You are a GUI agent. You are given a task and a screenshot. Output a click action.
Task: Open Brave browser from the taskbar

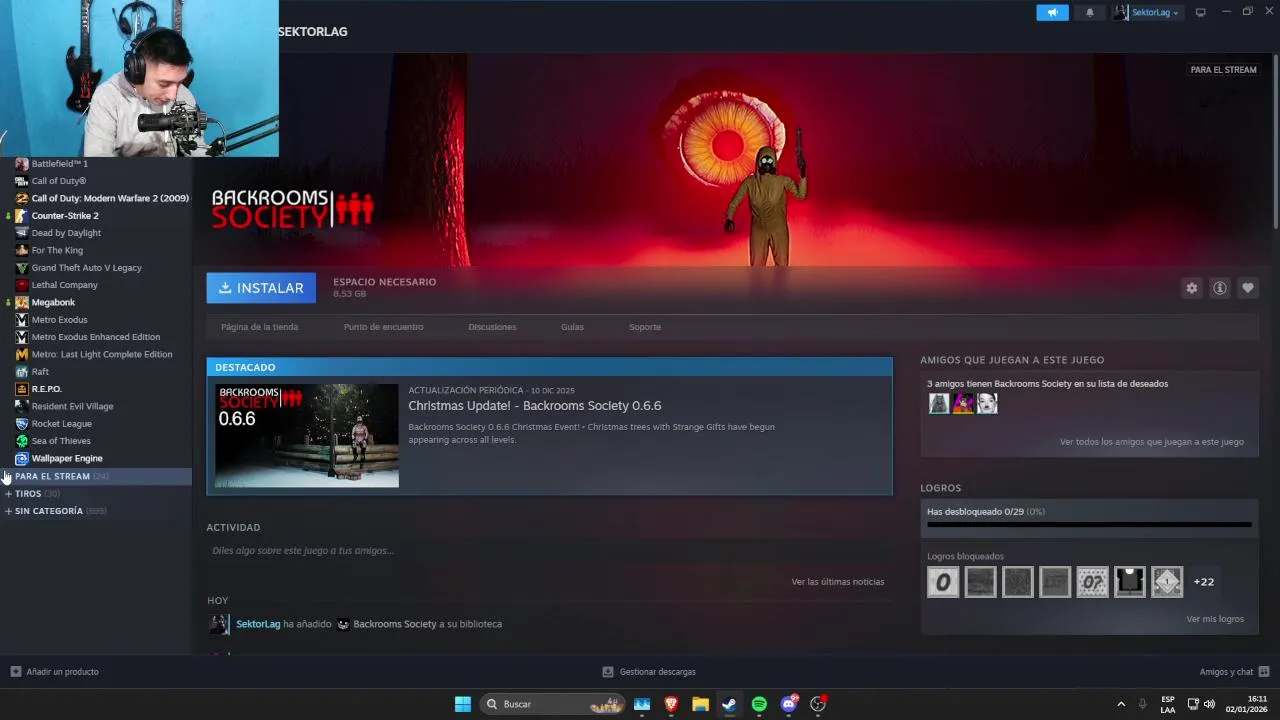click(x=671, y=704)
